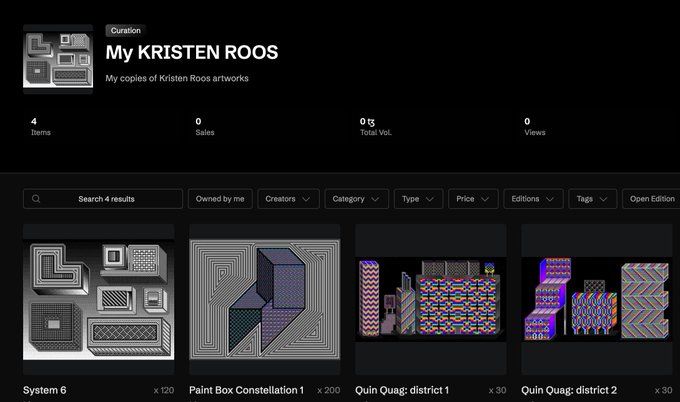
Task: Click the System 6 title link
Action: click(45, 390)
